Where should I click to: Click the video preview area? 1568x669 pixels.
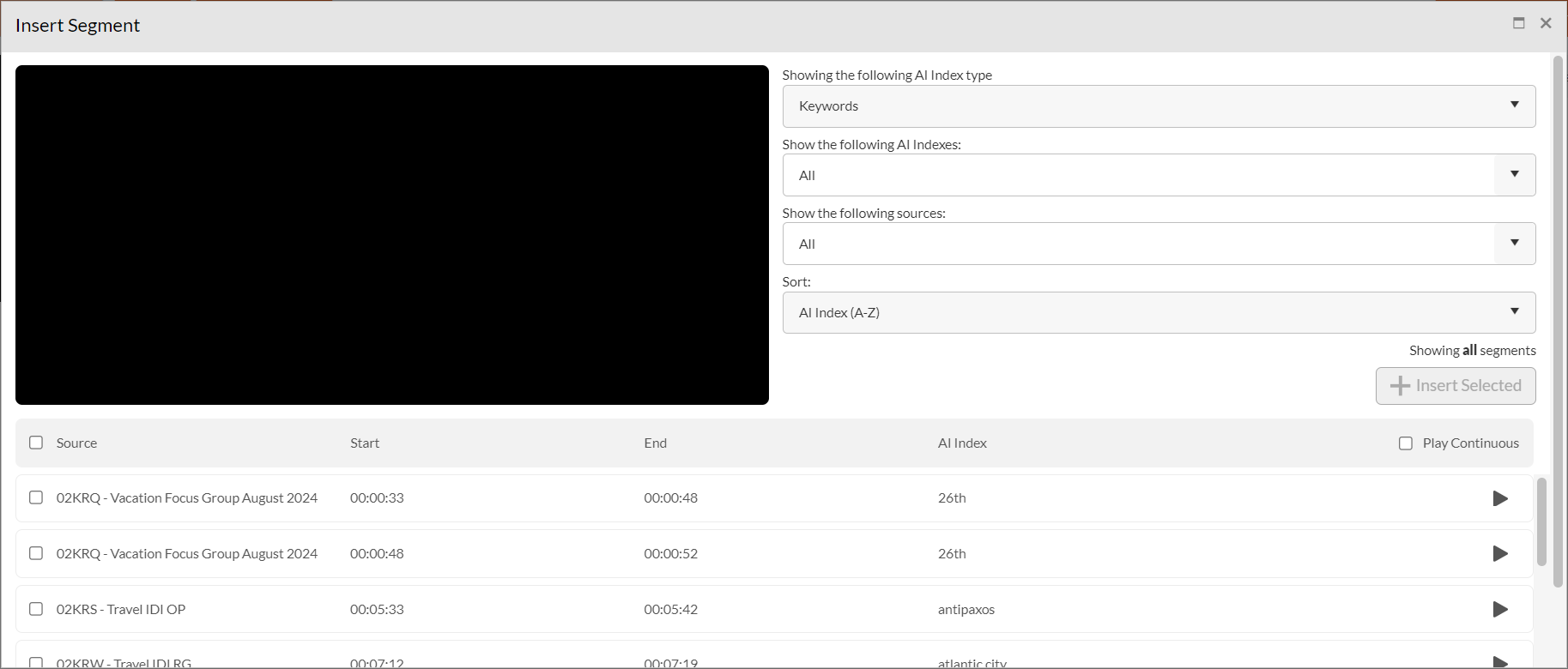[392, 235]
